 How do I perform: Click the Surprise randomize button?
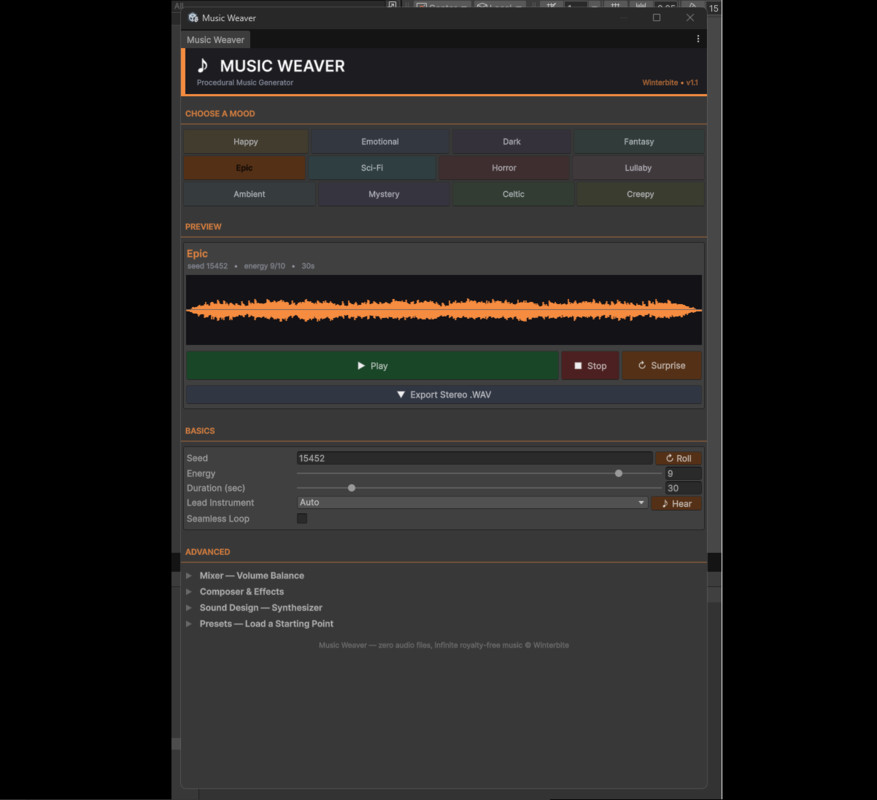[x=662, y=366]
